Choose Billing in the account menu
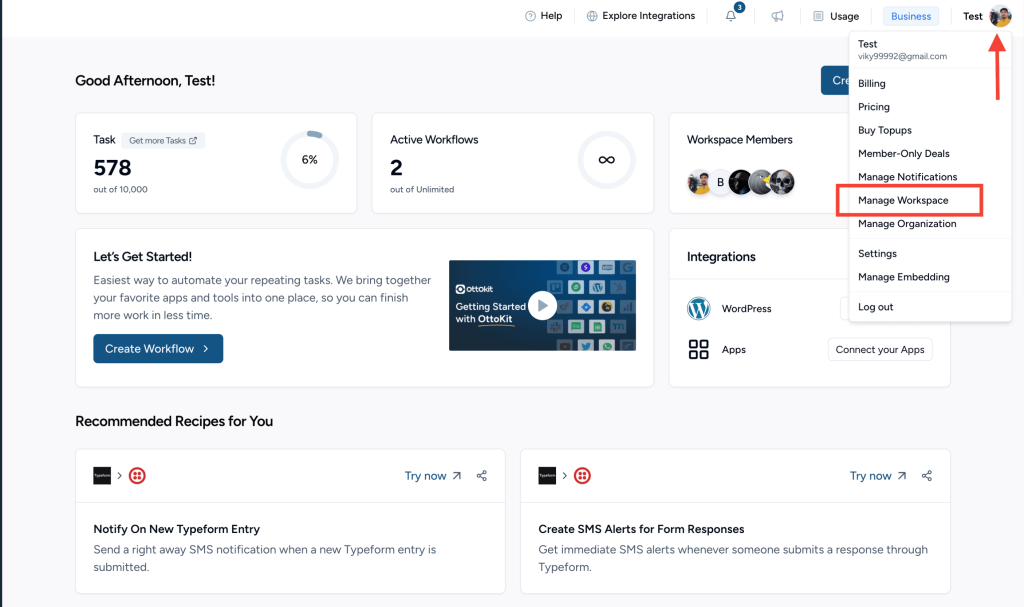The width and height of the screenshot is (1024, 607). click(x=872, y=84)
